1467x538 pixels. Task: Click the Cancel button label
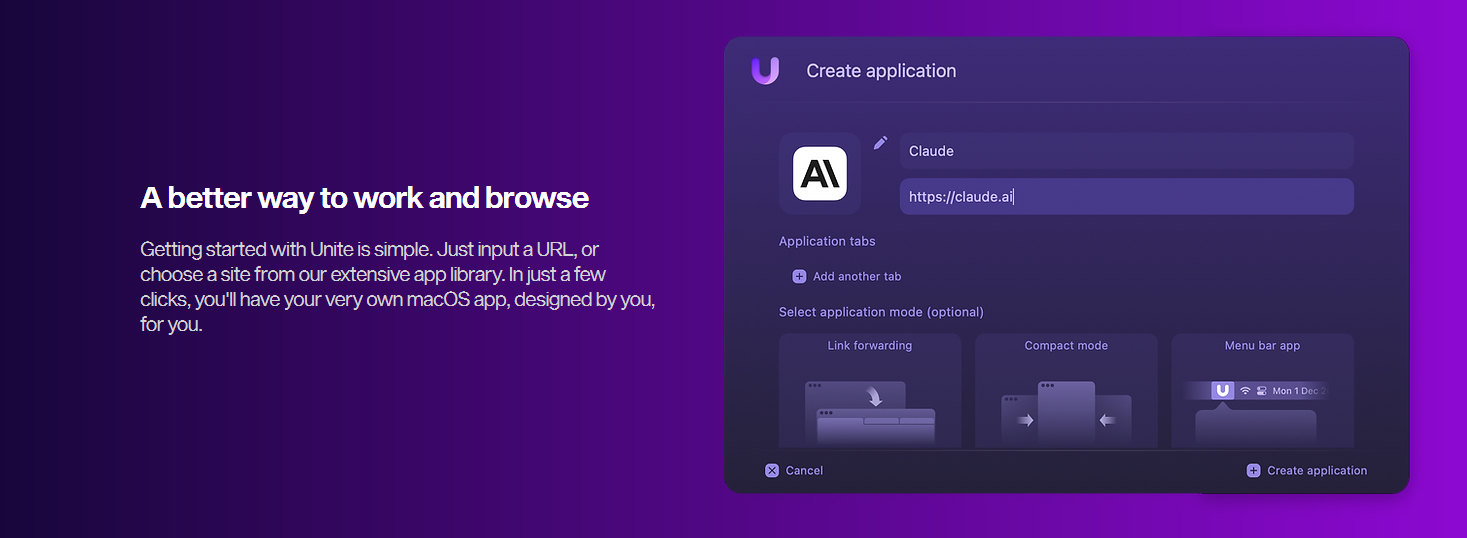[804, 470]
